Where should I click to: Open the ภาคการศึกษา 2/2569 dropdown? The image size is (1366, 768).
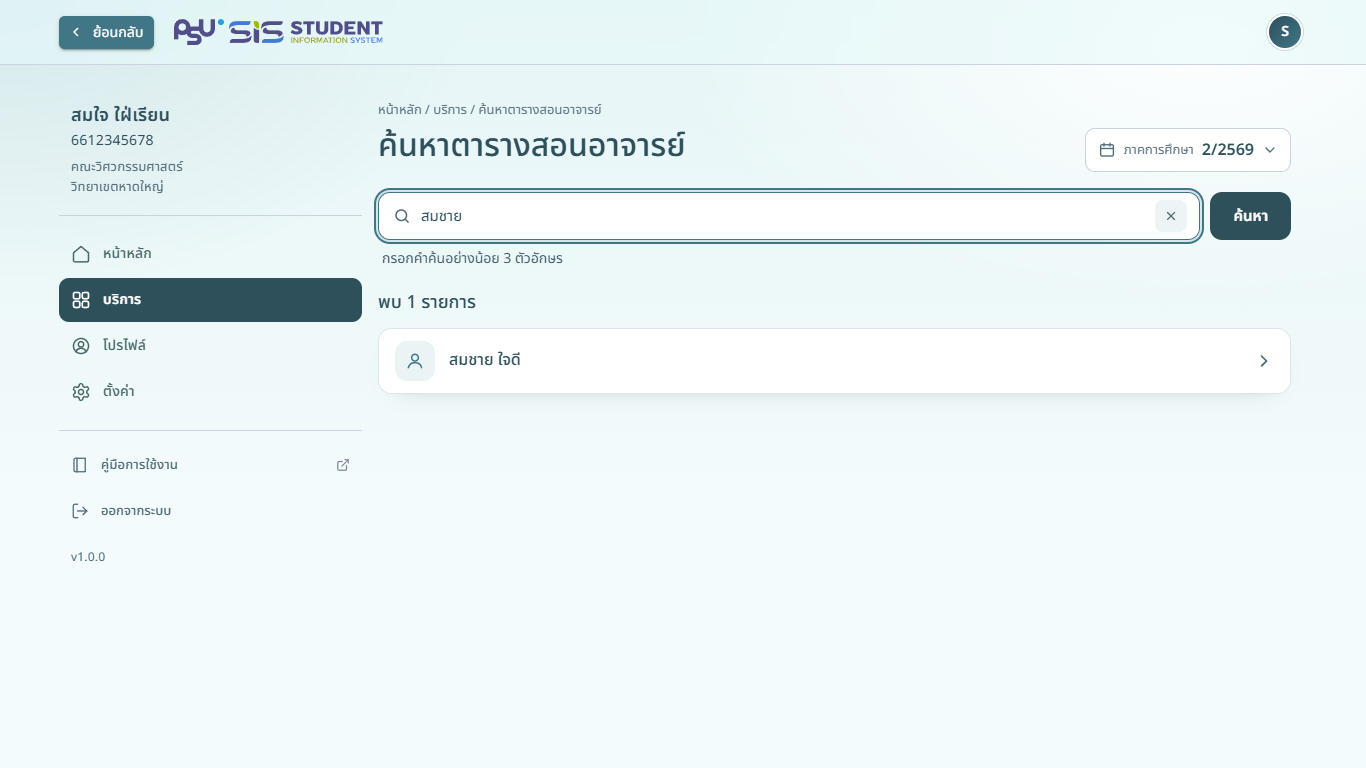coord(1188,150)
